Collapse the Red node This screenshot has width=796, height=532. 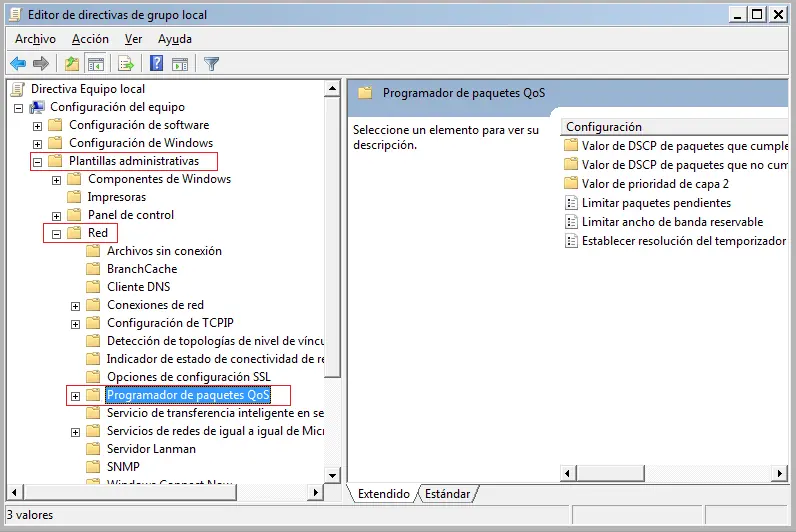pos(56,234)
